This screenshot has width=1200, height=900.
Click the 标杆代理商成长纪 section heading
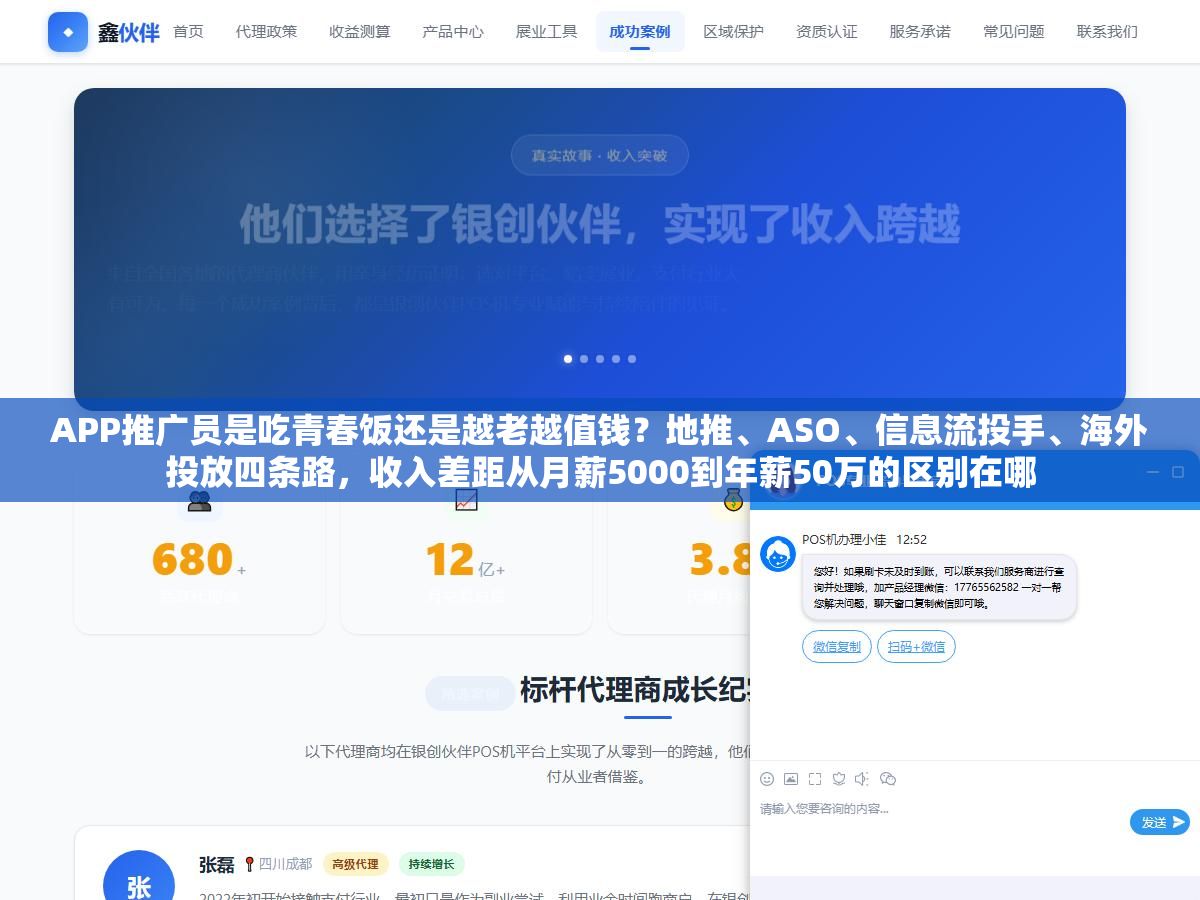point(635,691)
